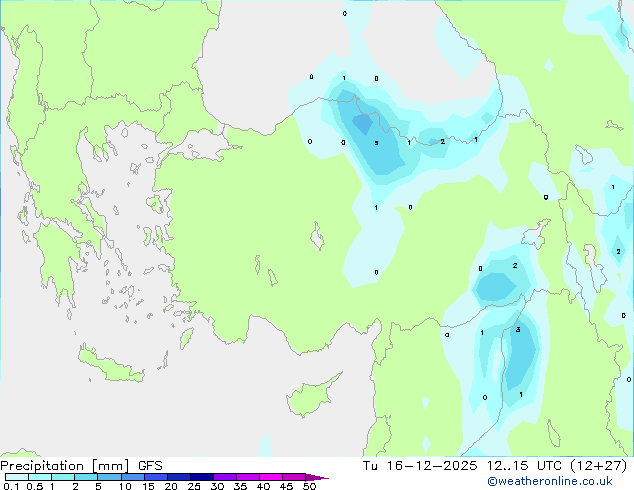This screenshot has width=634, height=490.
Task: Click the legend label '0.1'
Action: (x=11, y=486)
